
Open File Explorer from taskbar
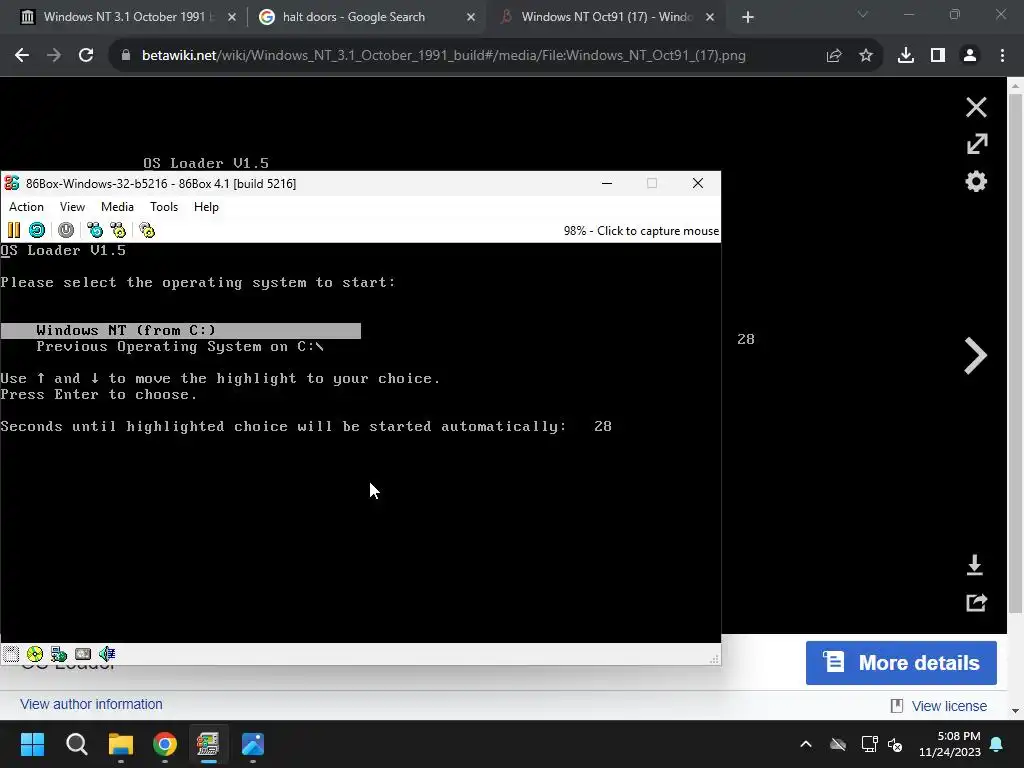pos(121,744)
